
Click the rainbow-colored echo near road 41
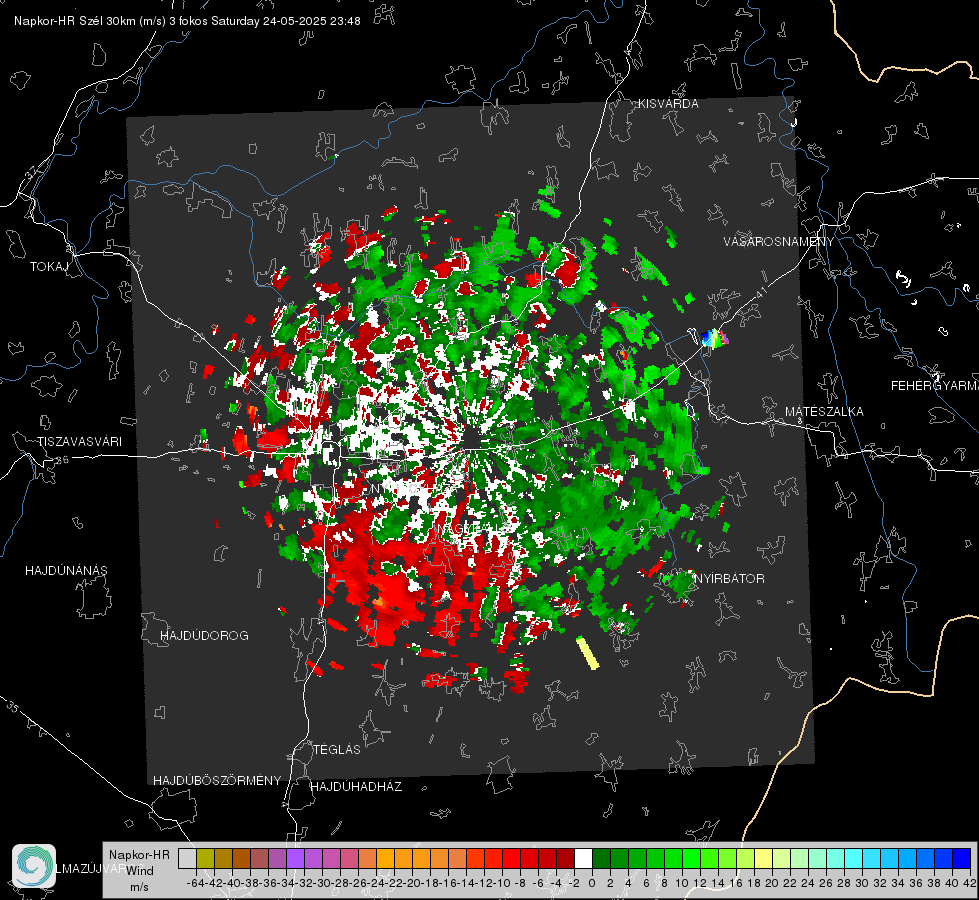pos(714,339)
